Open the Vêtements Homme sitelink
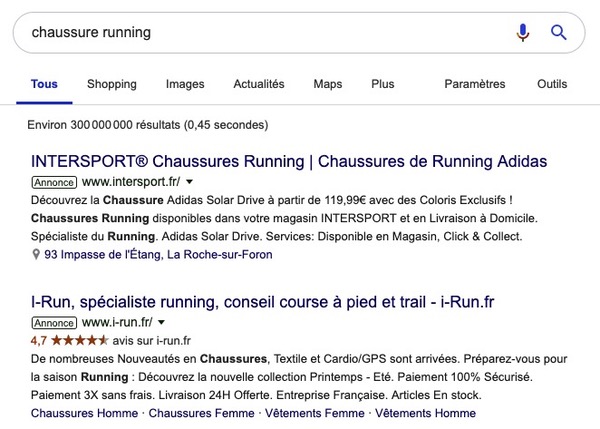 click(425, 413)
